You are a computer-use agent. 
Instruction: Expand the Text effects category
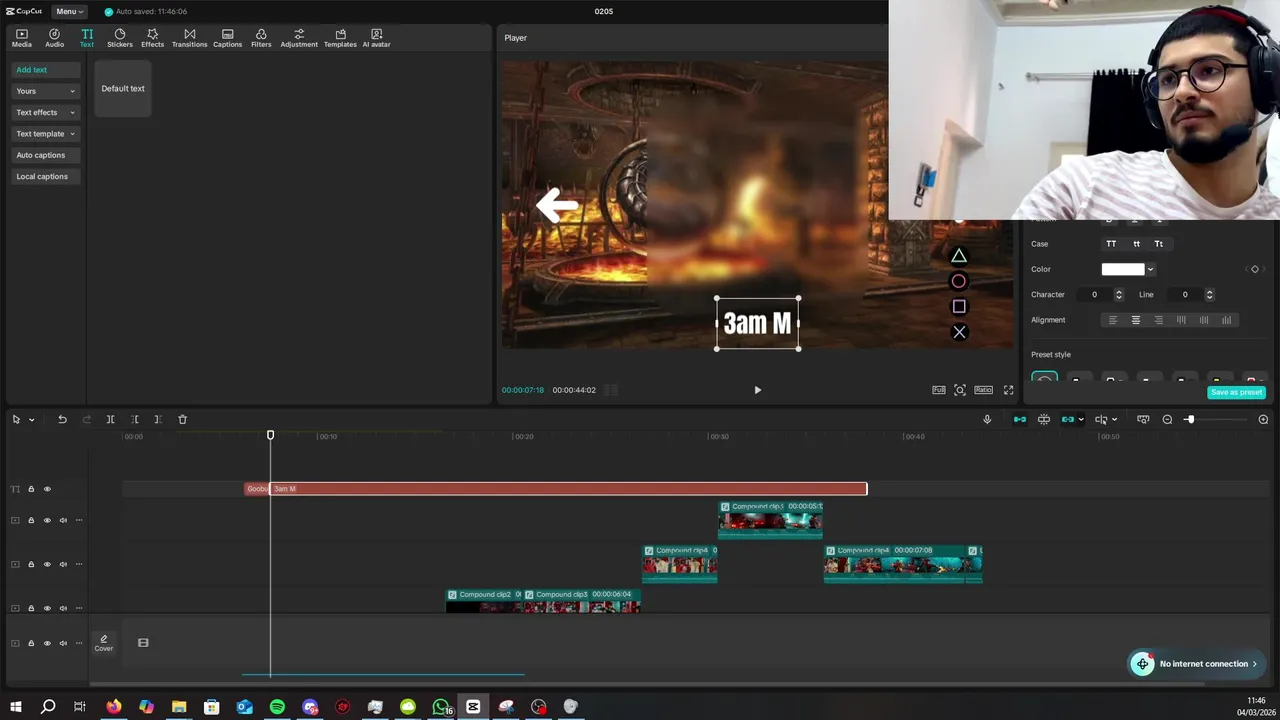pyautogui.click(x=45, y=112)
